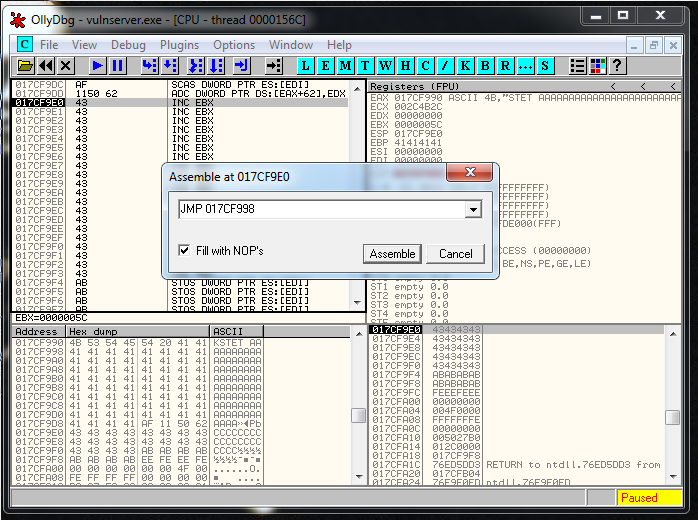Show Executable modules with E button
This screenshot has height=520, width=698.
pyautogui.click(x=325, y=66)
